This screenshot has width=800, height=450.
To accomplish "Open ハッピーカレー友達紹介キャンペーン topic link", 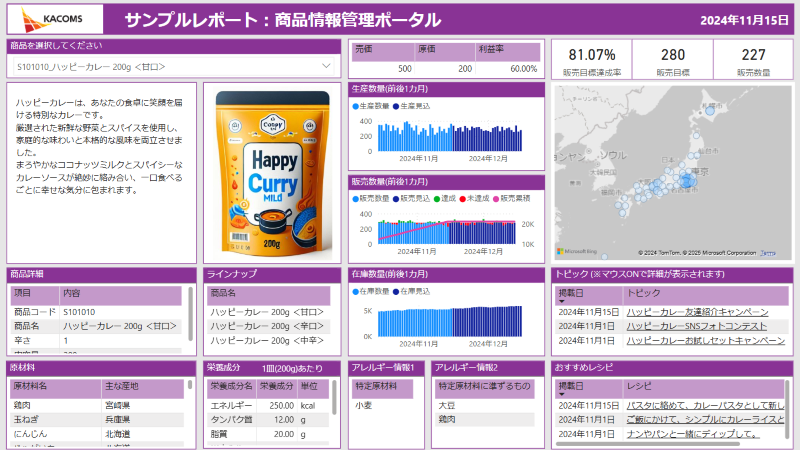I will click(x=697, y=312).
